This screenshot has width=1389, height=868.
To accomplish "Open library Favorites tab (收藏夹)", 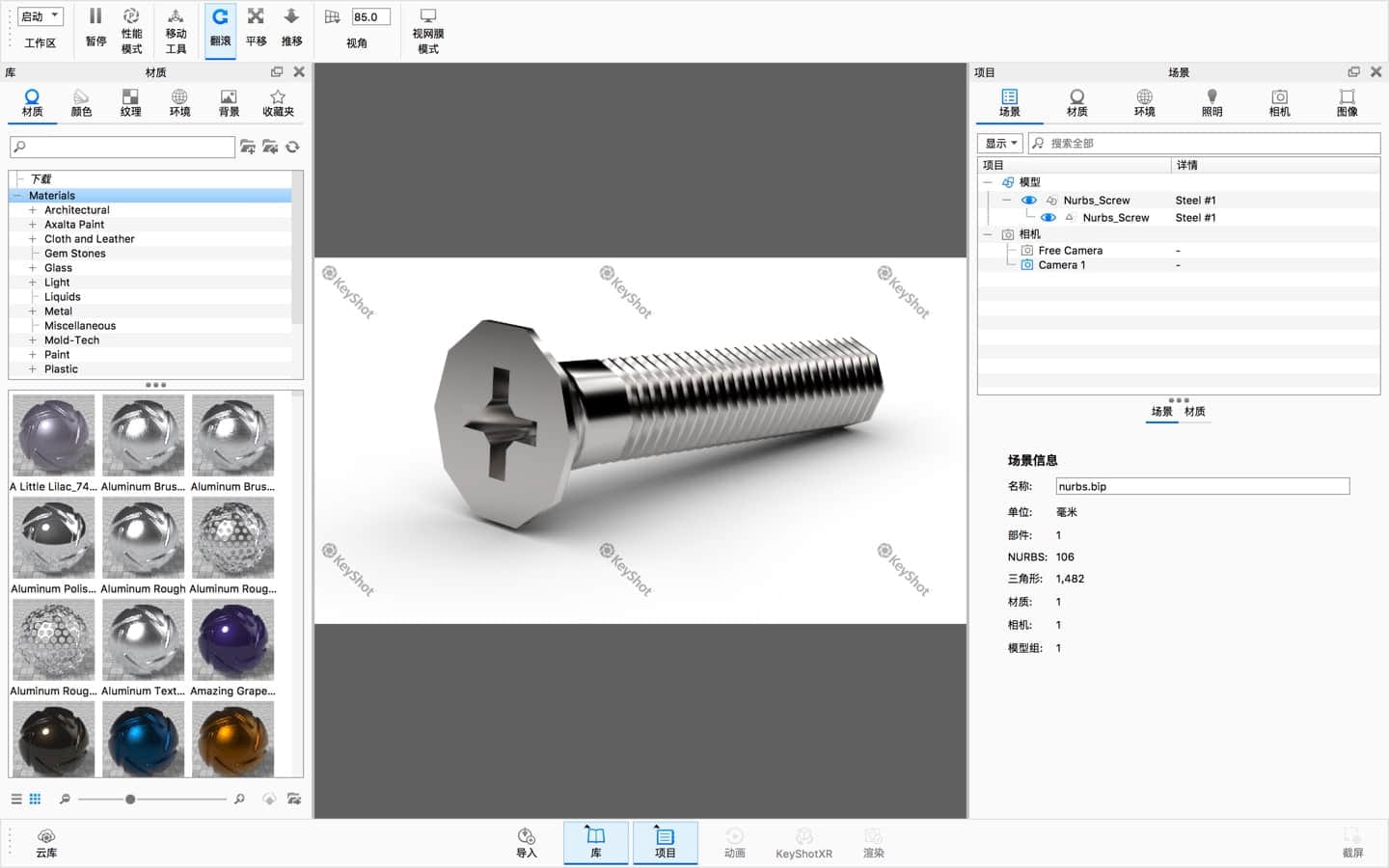I will 278,103.
